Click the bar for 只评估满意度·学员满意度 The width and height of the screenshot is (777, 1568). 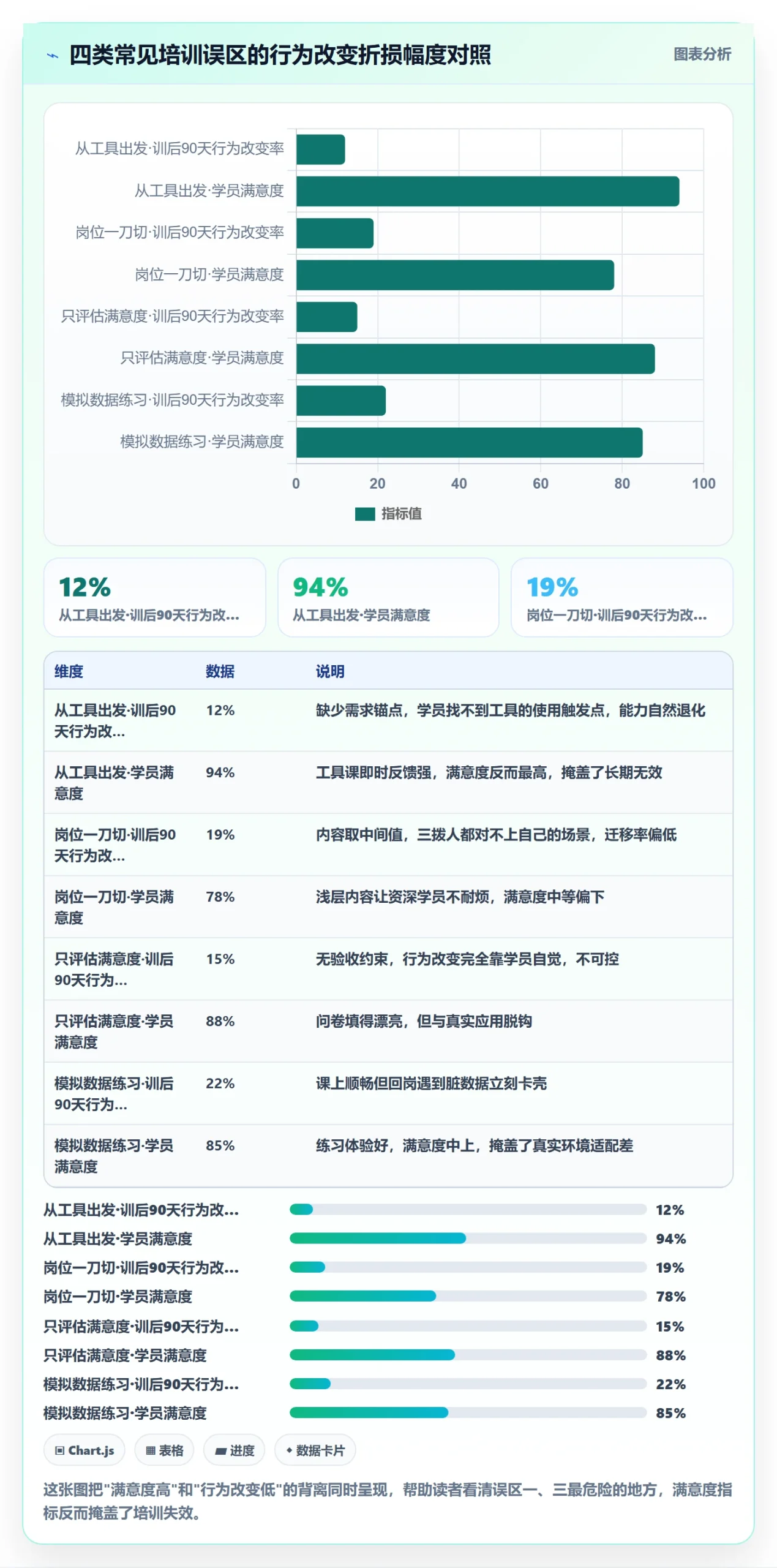click(475, 359)
